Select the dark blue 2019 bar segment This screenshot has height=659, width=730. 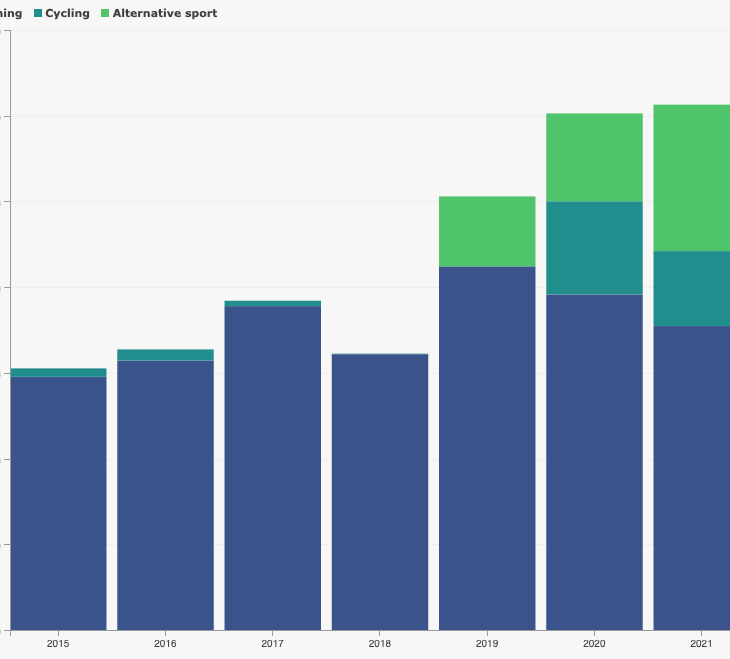pos(487,447)
